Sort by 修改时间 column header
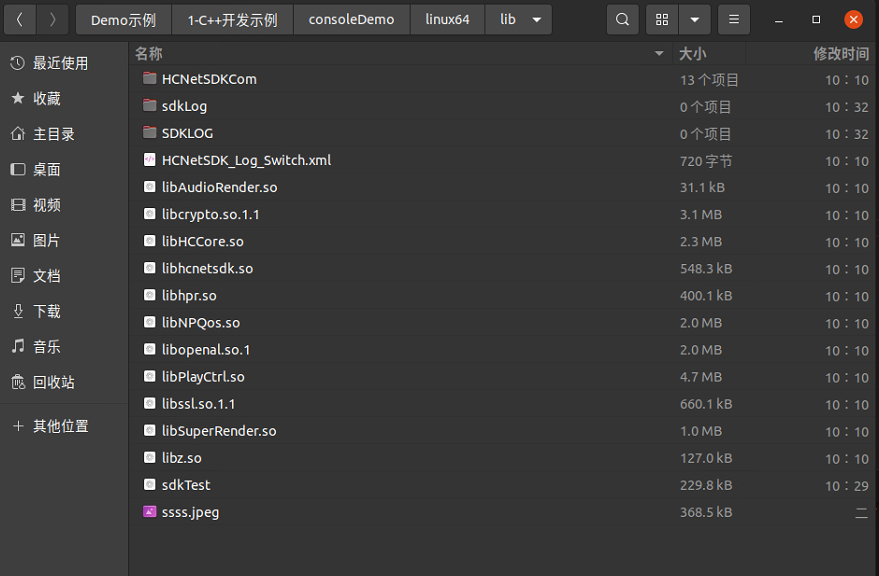The image size is (879, 576). click(x=812, y=54)
